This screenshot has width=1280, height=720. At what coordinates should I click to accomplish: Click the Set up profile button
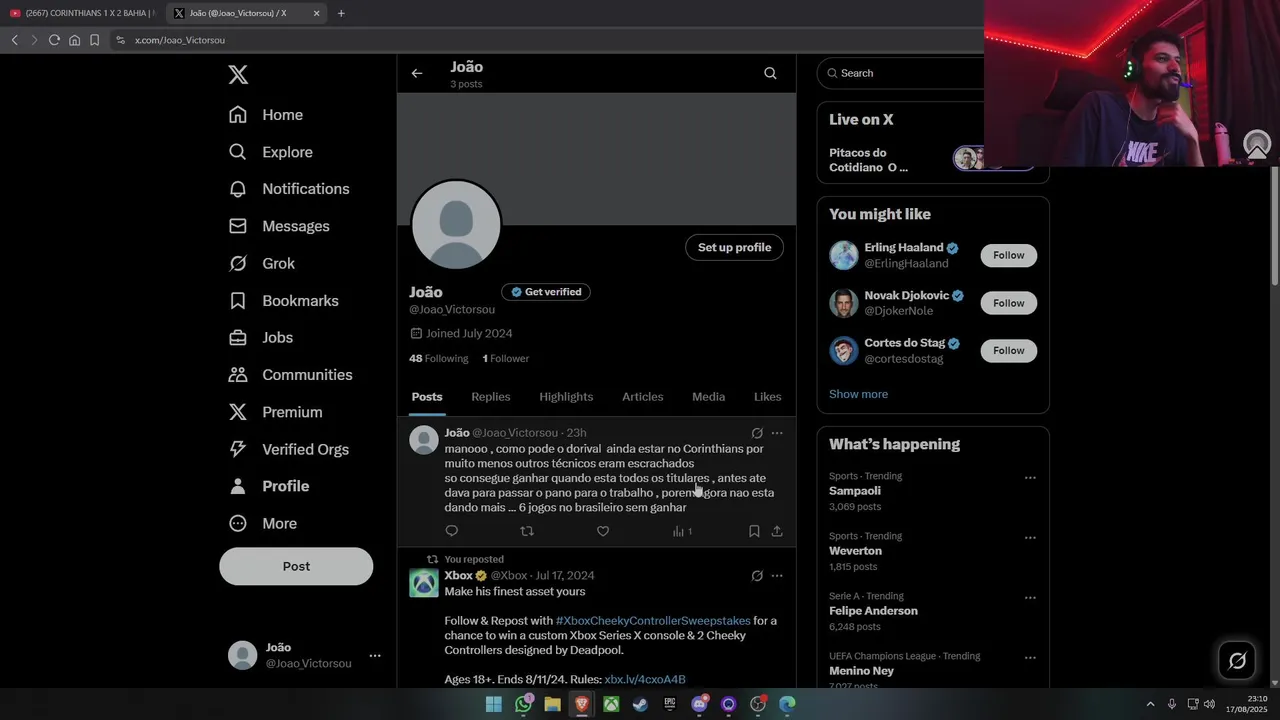[734, 248]
